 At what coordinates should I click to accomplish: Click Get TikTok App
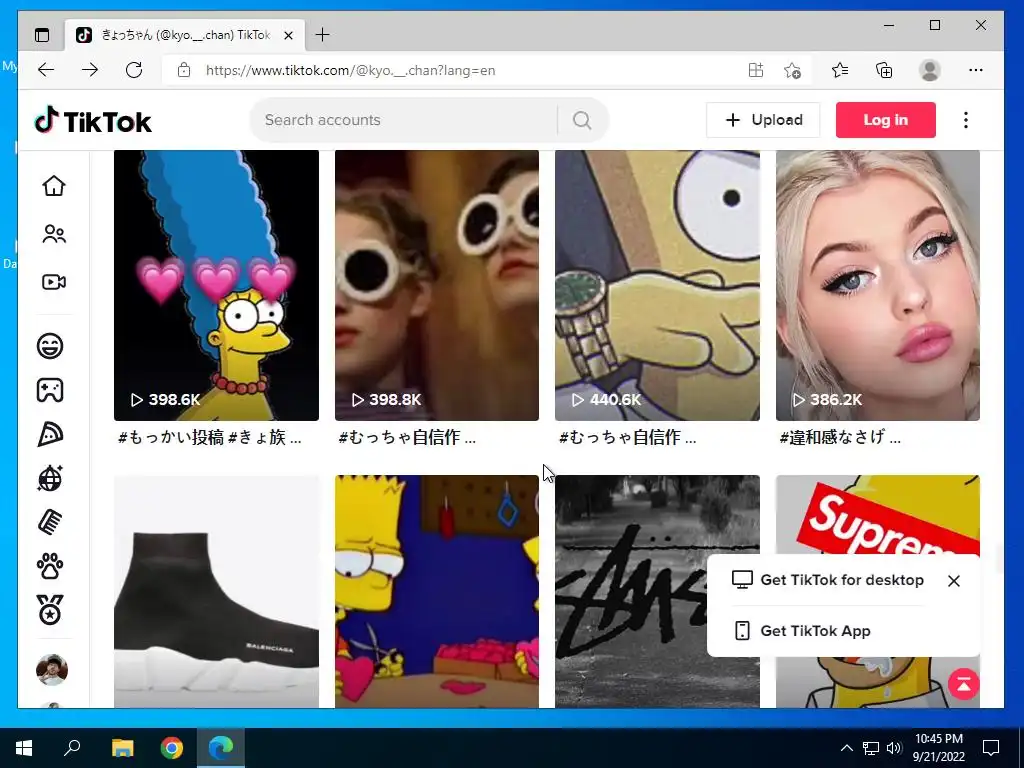tap(802, 631)
